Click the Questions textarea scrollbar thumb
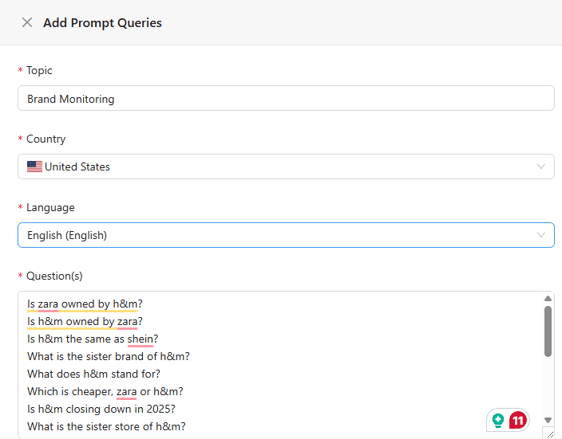The width and height of the screenshot is (562, 439). point(548,331)
